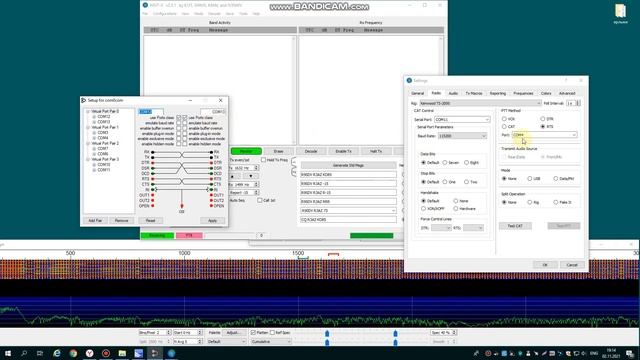This screenshot has width=640, height=360.
Task: Select COM12 in the port pair tree
Action: pos(104,117)
